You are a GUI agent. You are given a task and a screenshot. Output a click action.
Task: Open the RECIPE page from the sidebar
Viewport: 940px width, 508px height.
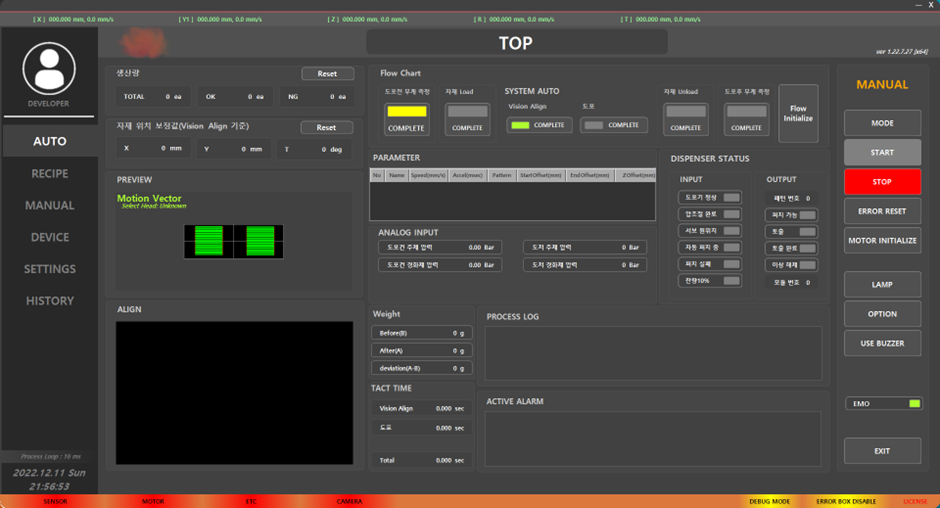(x=50, y=174)
